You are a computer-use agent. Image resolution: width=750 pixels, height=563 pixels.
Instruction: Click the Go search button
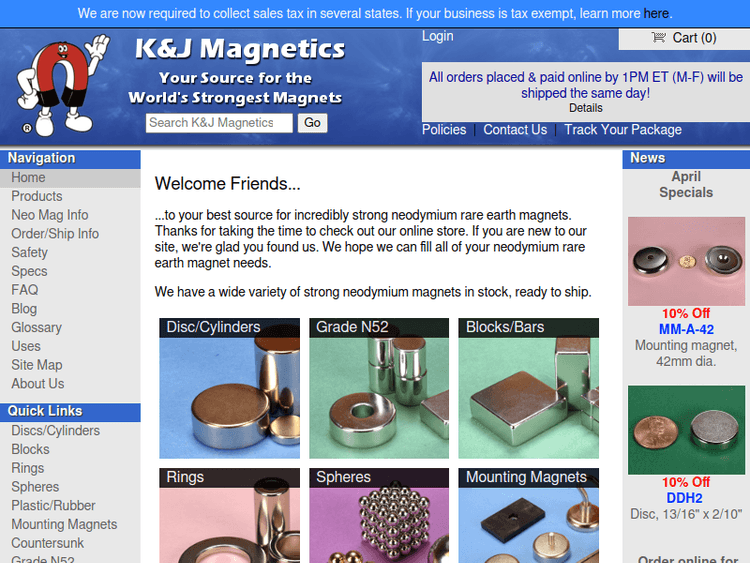312,123
